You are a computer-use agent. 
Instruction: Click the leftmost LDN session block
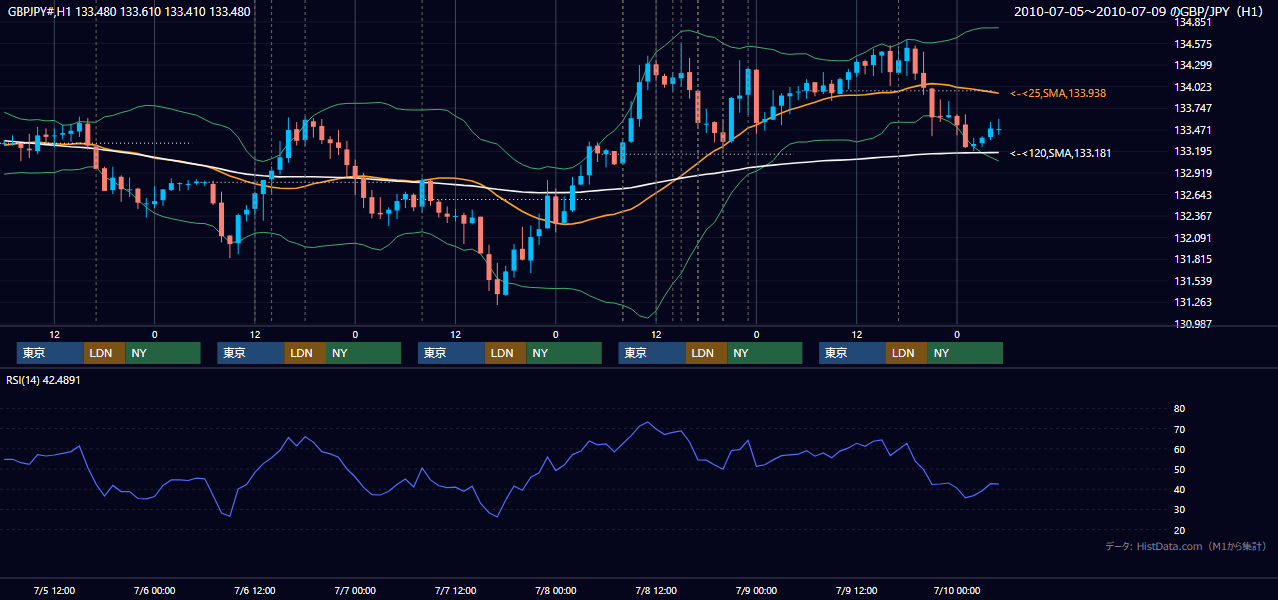tap(104, 353)
